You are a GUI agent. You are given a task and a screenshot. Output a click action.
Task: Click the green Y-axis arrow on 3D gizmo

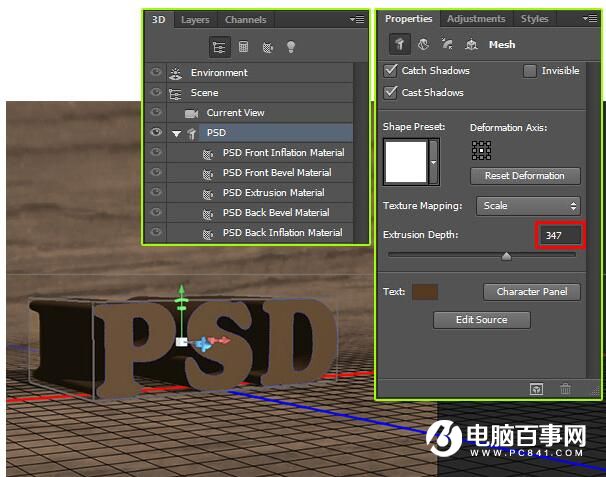182,290
